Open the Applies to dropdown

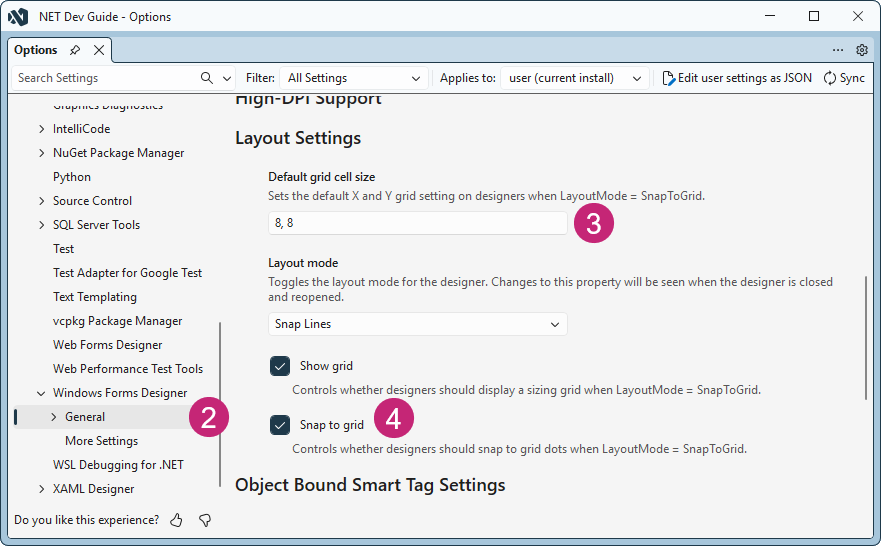[x=575, y=78]
